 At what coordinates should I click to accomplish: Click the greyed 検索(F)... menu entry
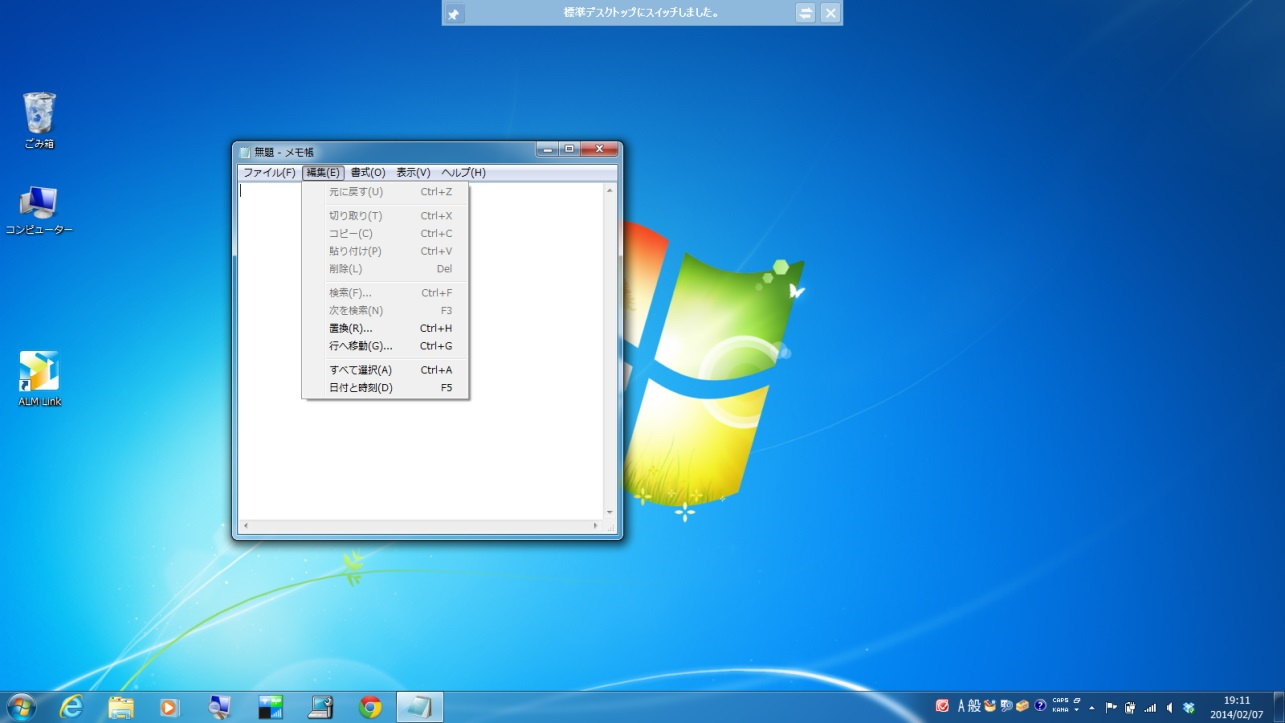tap(386, 293)
